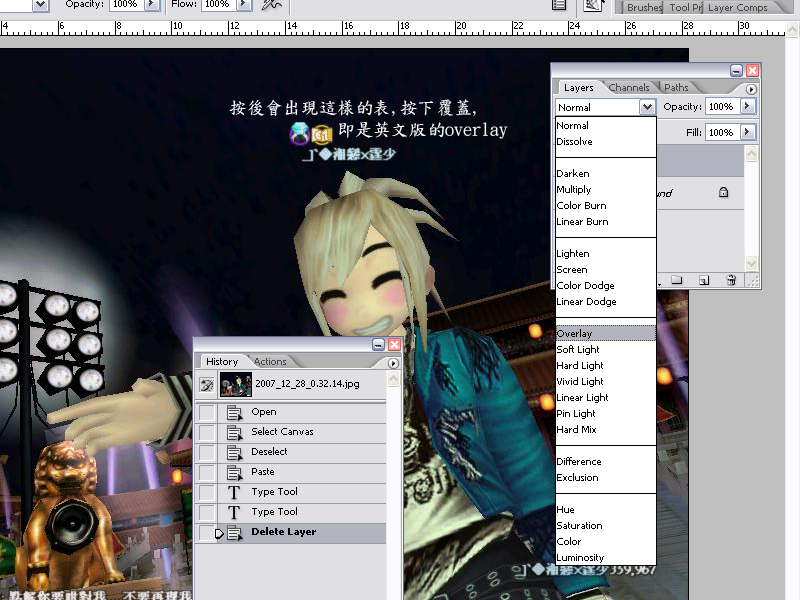Click the Select Canvas state icon
Viewport: 800px width, 600px height.
point(234,433)
